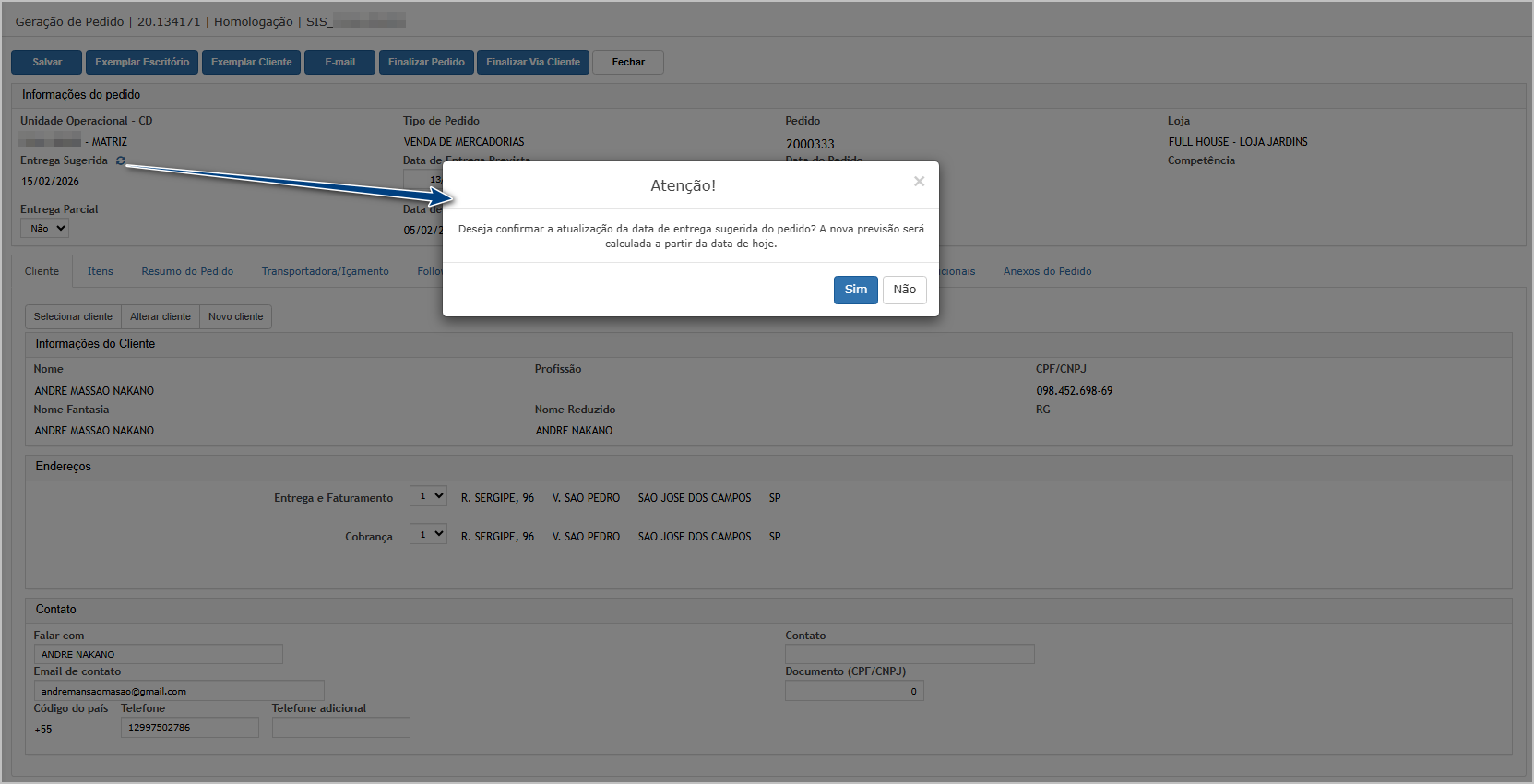Click into the Telefone adicional field

pyautogui.click(x=340, y=728)
